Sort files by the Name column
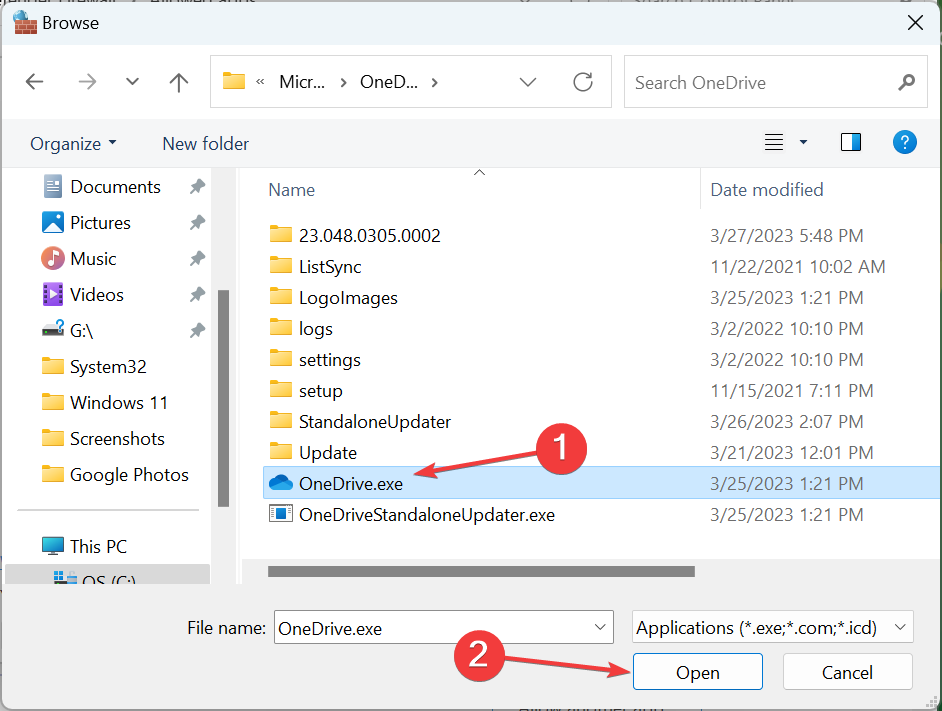The width and height of the screenshot is (942, 711). tap(291, 190)
